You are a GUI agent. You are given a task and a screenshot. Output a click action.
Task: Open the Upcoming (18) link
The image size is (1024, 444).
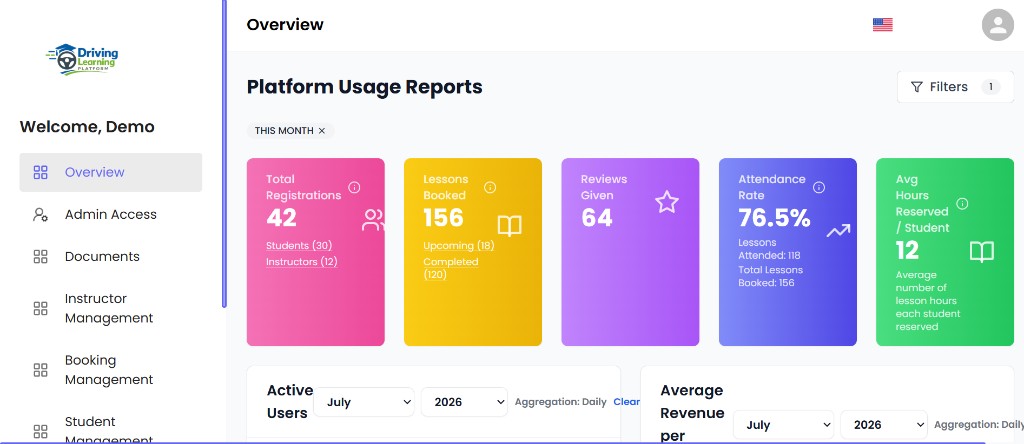coord(458,246)
